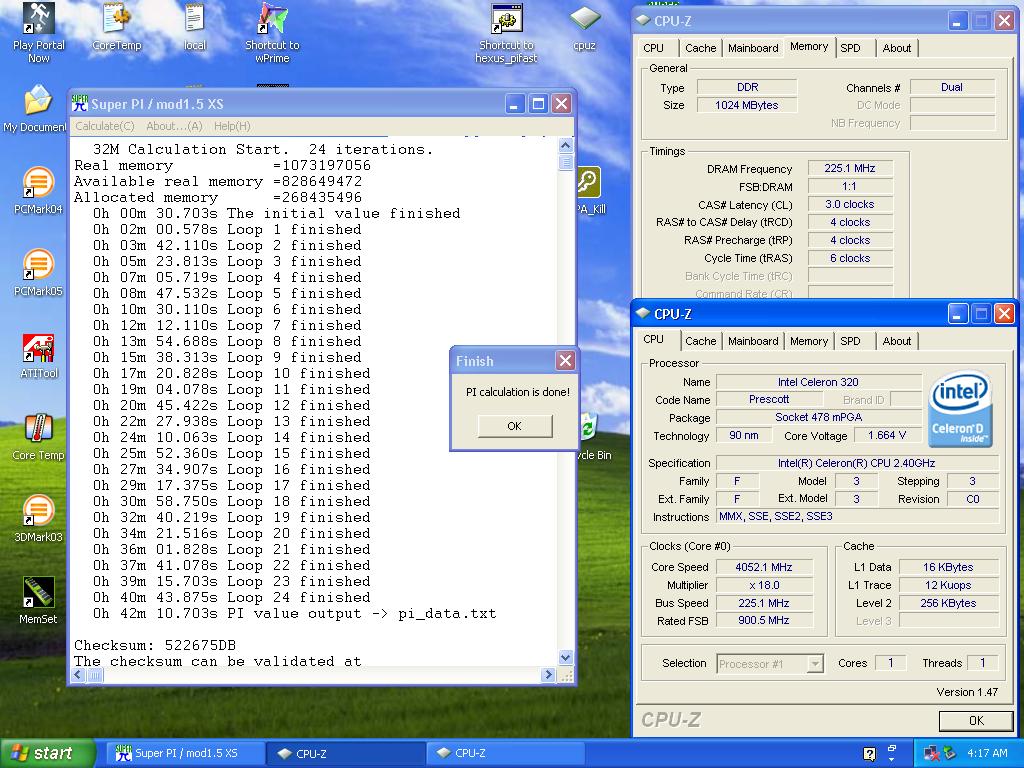Screen dimensions: 1024x768
Task: Click the Multiplier x 18.0 field
Action: [x=764, y=585]
